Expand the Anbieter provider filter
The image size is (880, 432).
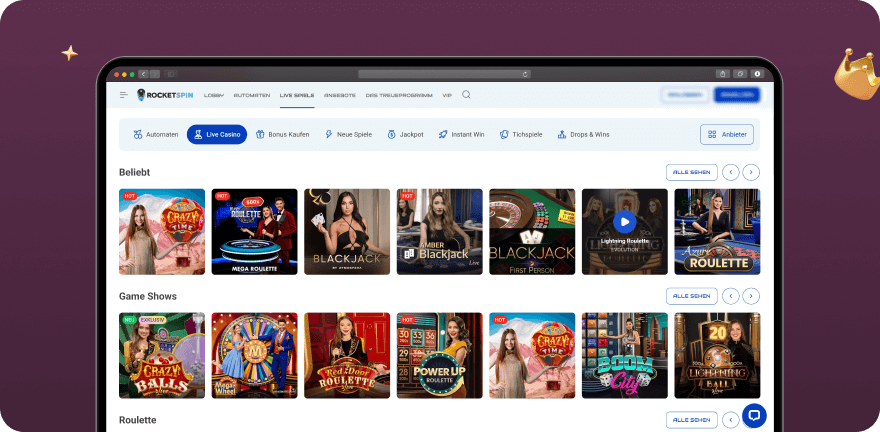(x=727, y=134)
